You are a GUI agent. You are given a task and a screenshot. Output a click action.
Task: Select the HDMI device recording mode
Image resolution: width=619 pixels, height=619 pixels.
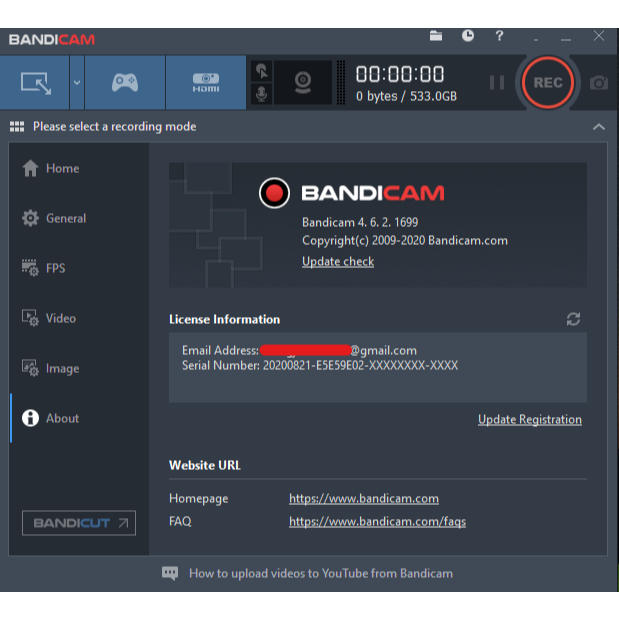click(x=205, y=83)
